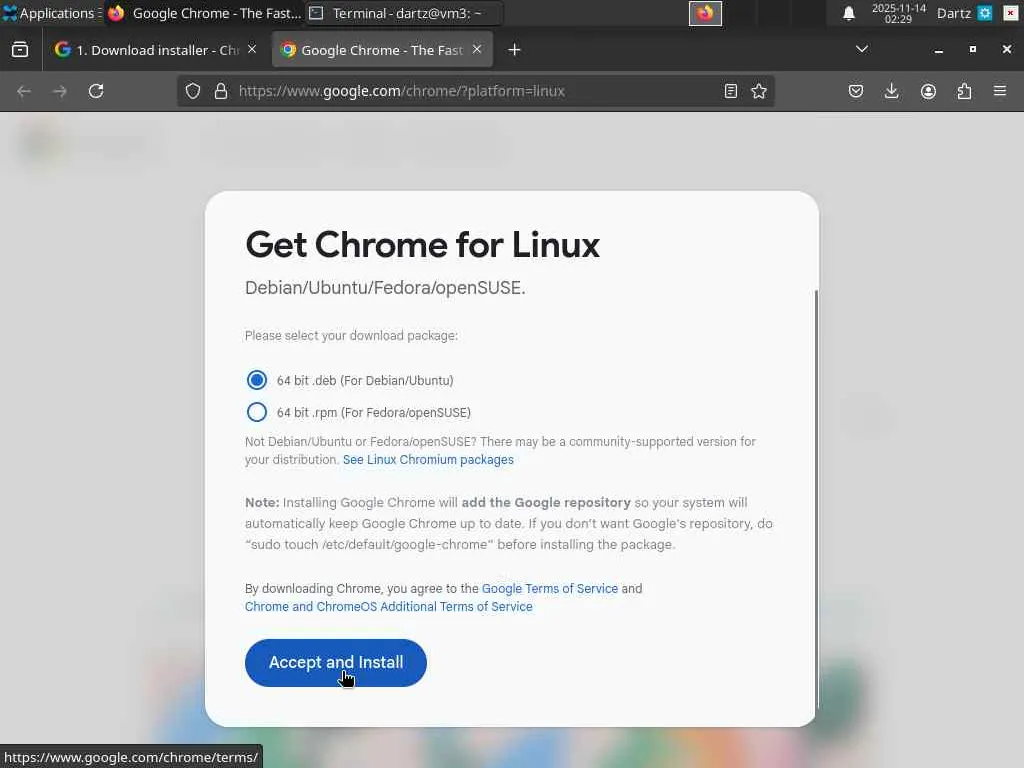Open a new browser tab
Image resolution: width=1024 pixels, height=768 pixels.
point(515,50)
